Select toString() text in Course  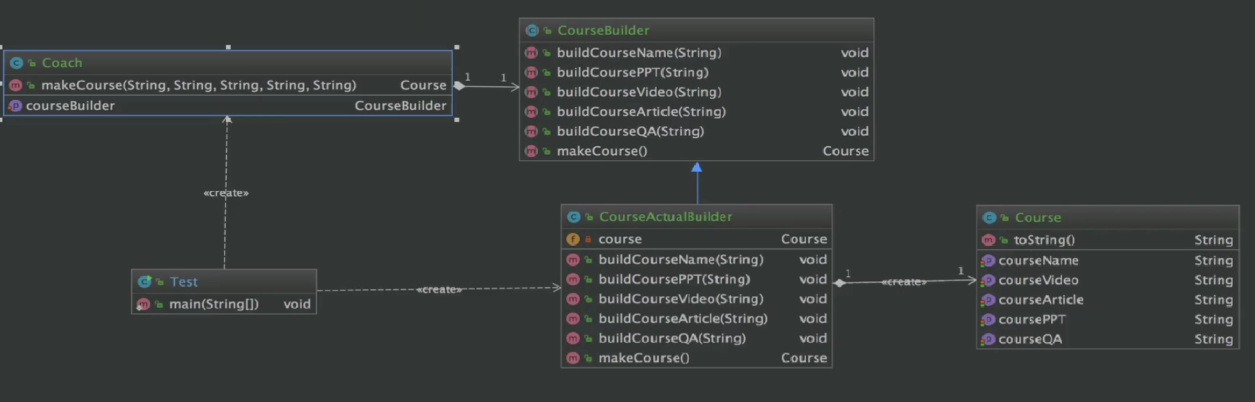click(x=1044, y=240)
